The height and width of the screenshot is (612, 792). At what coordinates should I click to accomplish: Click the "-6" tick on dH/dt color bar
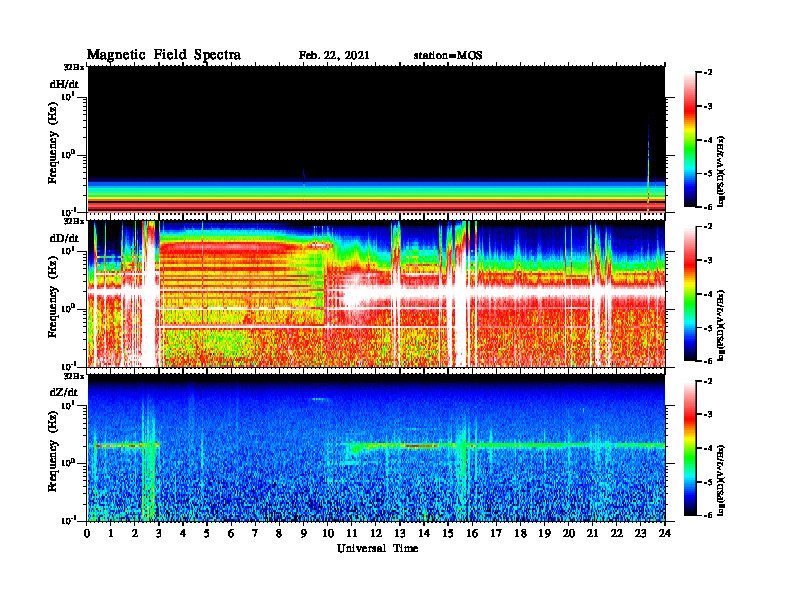pos(708,207)
